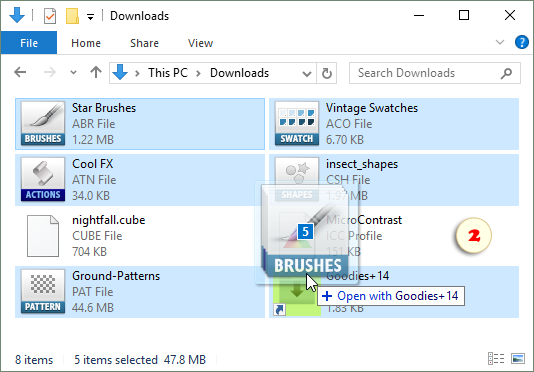Go forward with the Forward arrow

(50, 72)
